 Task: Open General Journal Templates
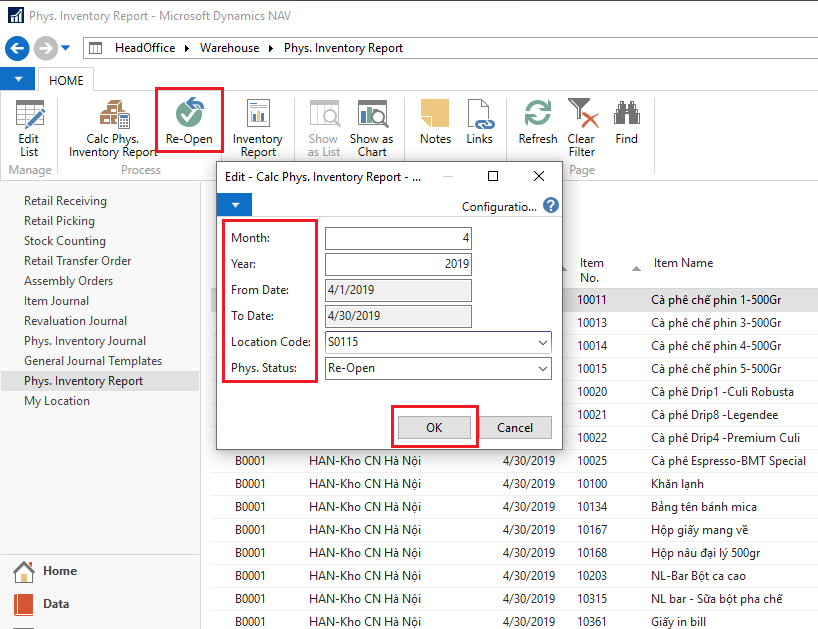[x=93, y=361]
